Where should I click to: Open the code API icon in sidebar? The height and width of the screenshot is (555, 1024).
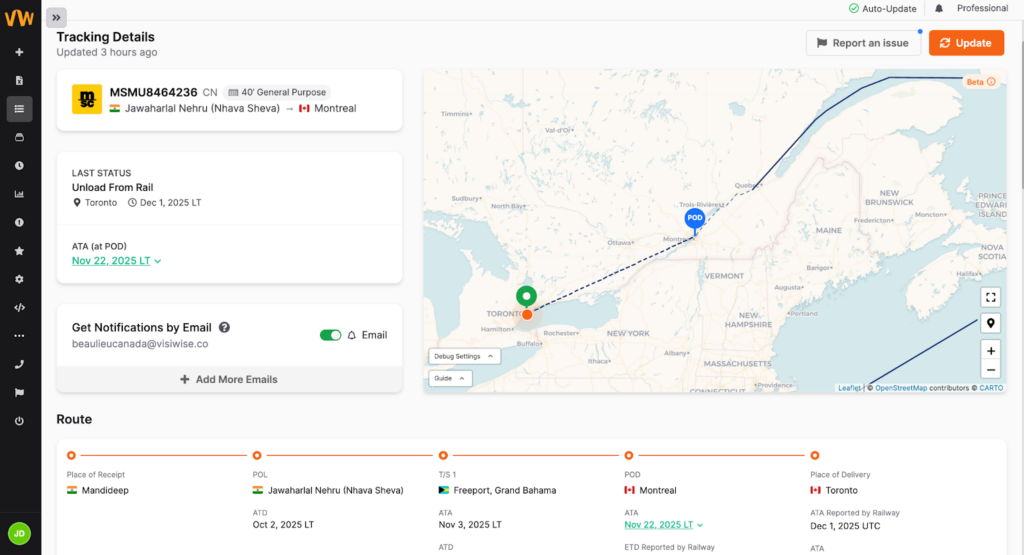tap(19, 308)
